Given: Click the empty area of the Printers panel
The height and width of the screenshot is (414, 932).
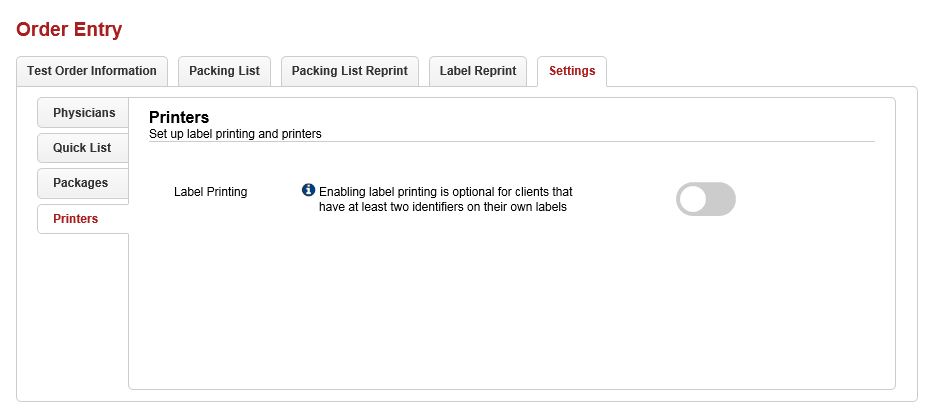Looking at the screenshot, I should click(511, 310).
